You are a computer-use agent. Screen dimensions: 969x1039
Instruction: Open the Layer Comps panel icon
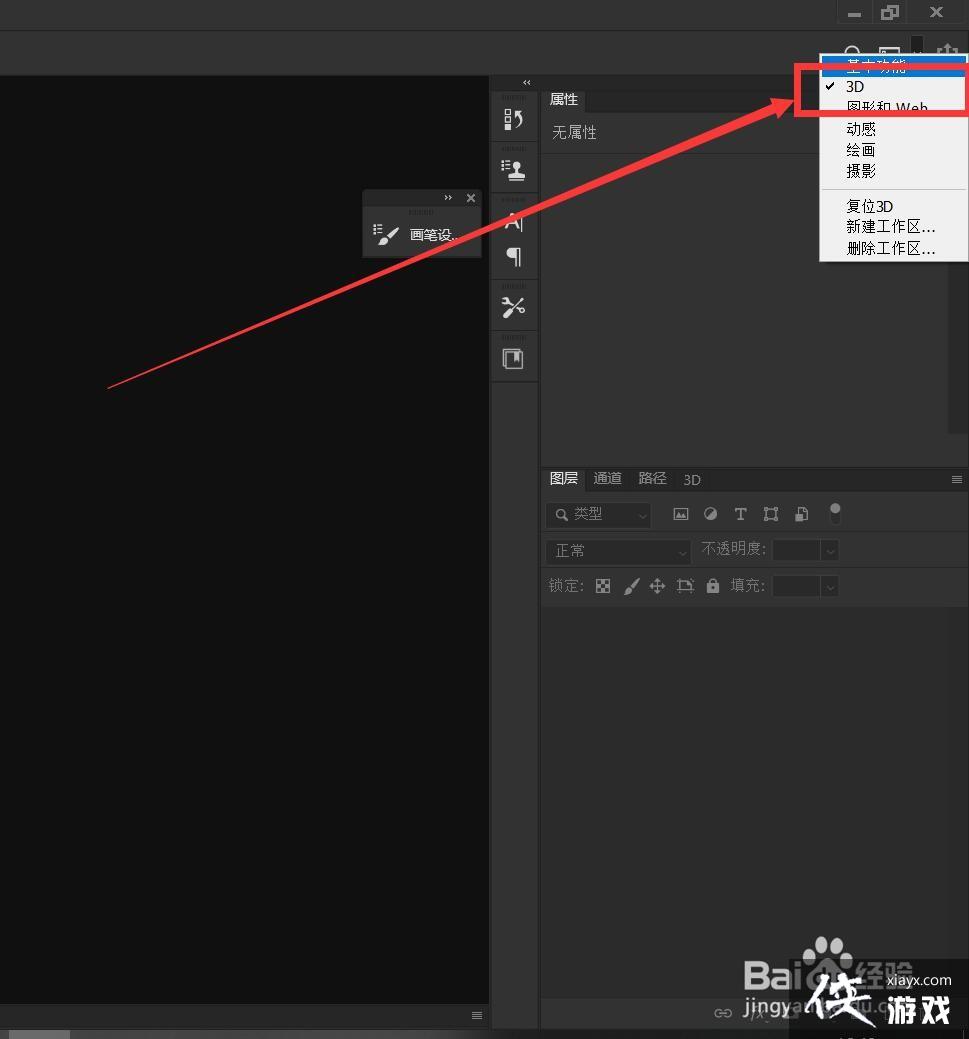513,359
